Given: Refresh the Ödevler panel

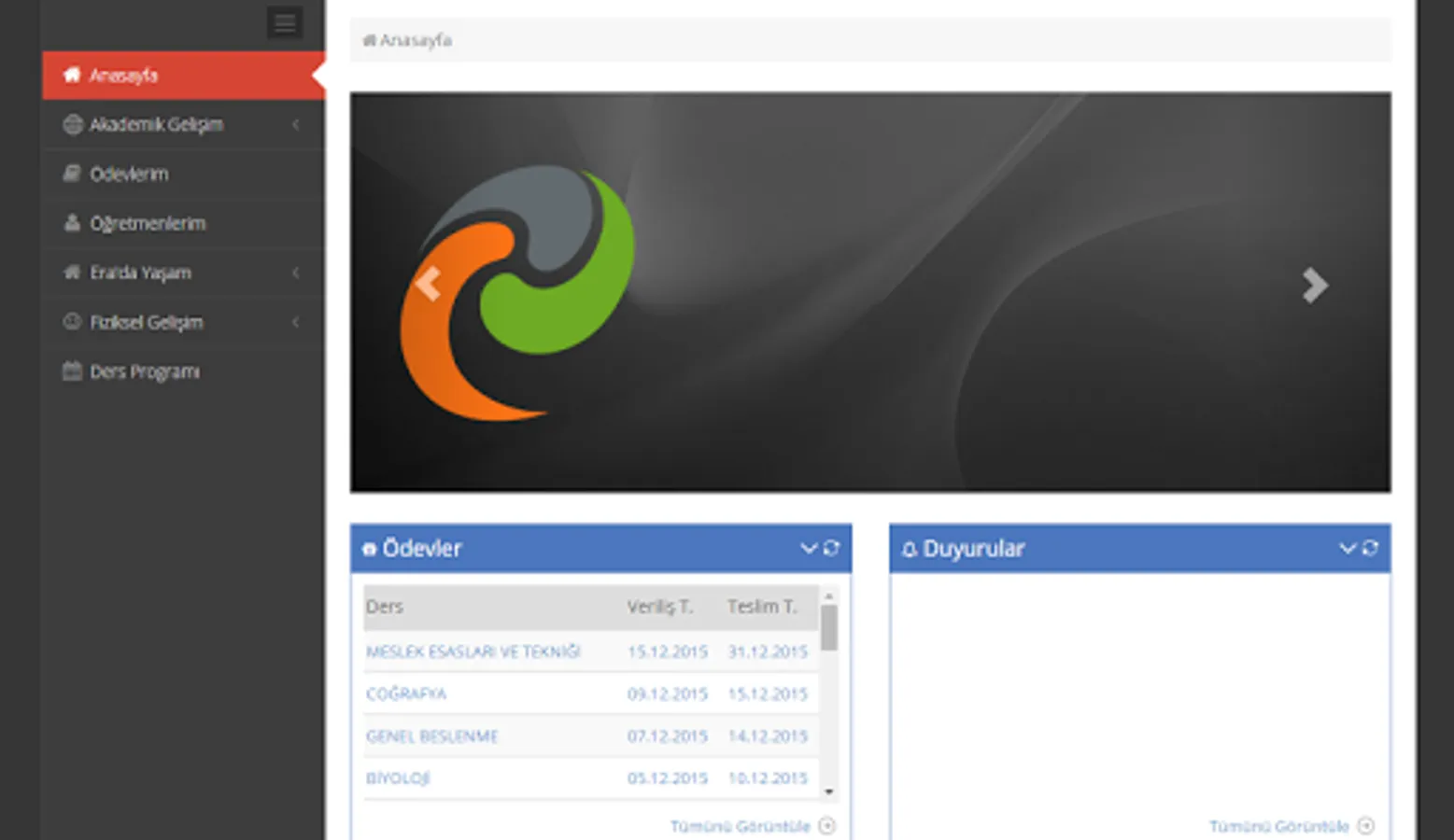Looking at the screenshot, I should [x=831, y=548].
